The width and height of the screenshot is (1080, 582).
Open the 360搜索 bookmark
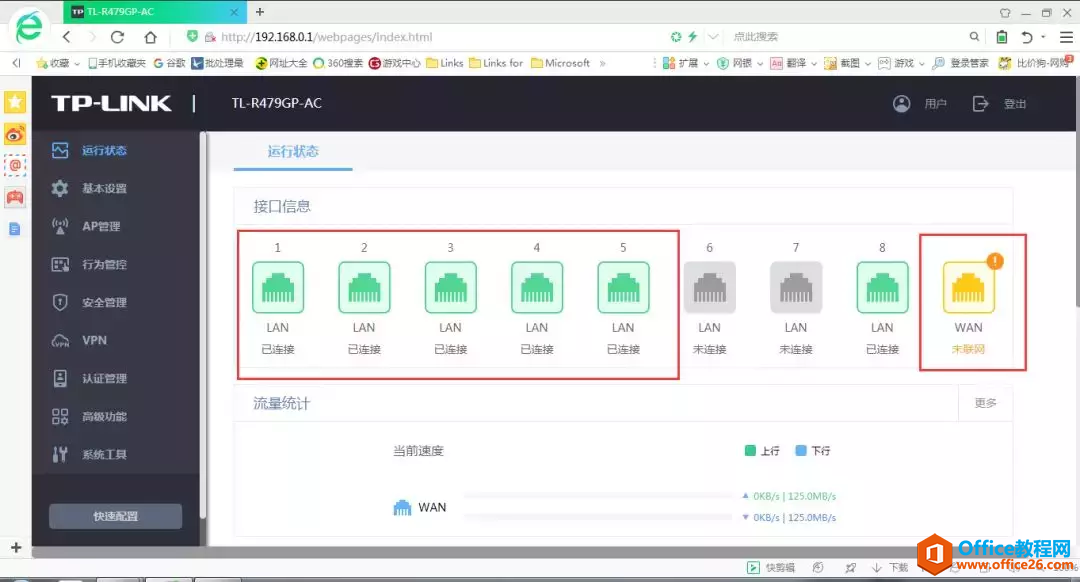tap(338, 63)
